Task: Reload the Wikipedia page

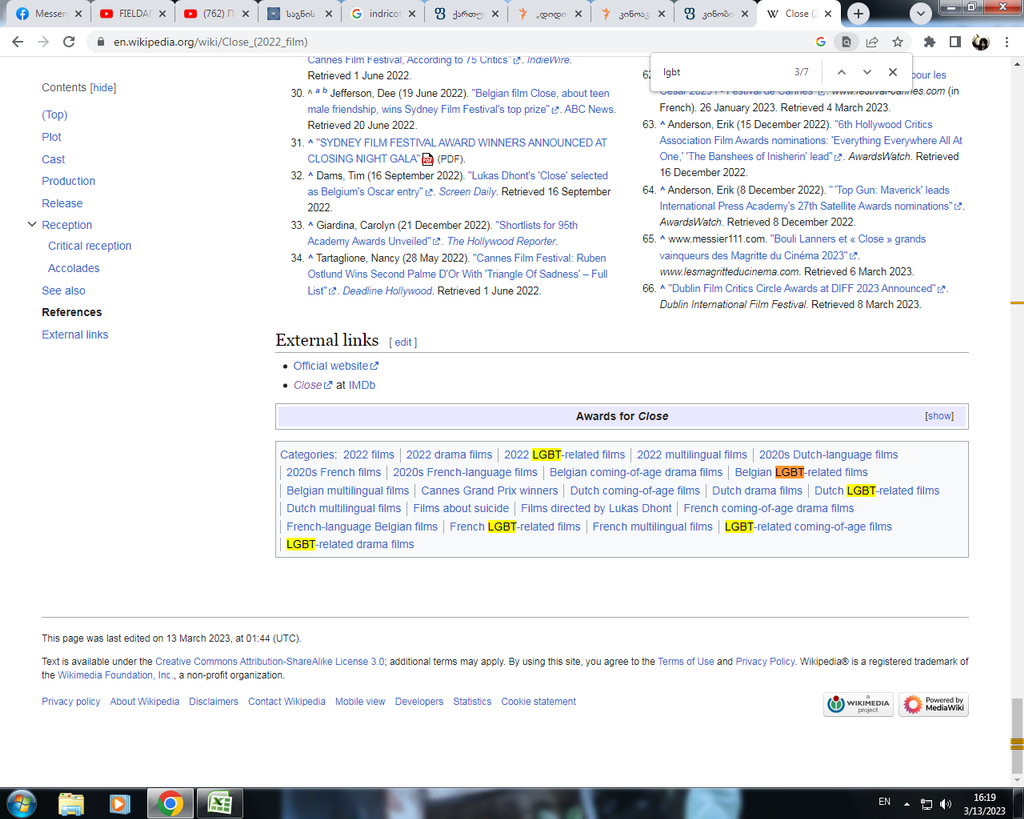Action: point(69,42)
